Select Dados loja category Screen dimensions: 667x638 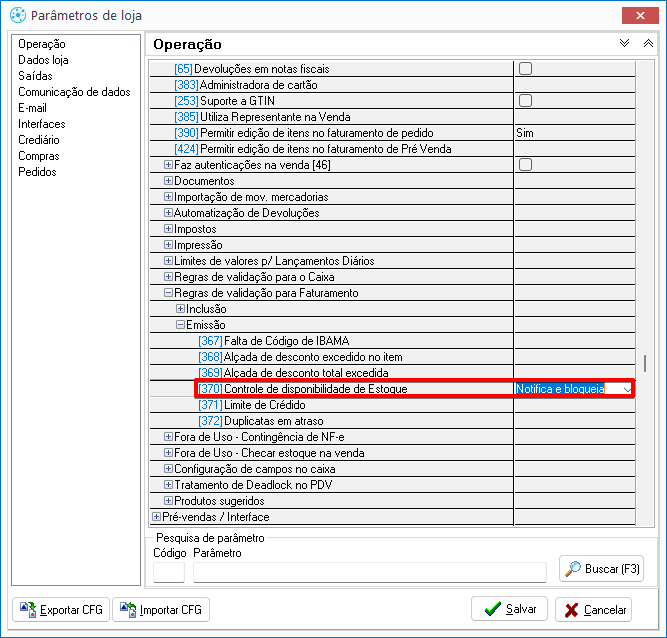43,60
